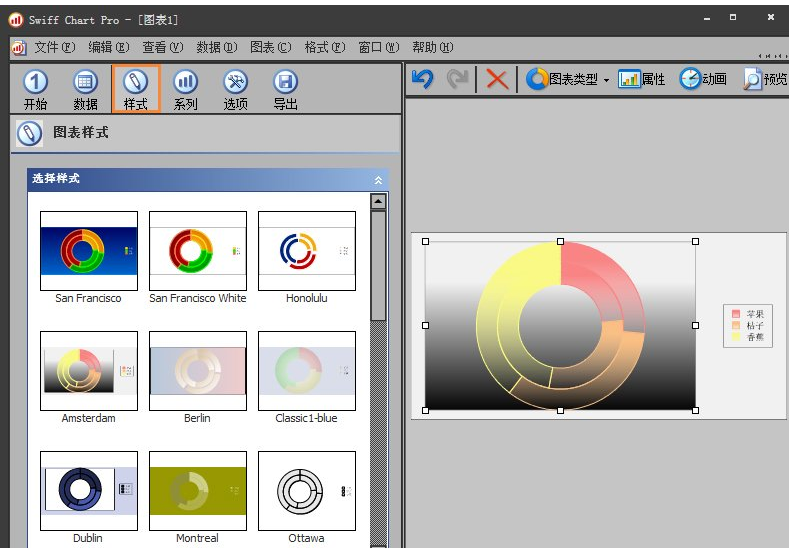Click the 导出 (Export) disk icon
This screenshot has height=548, width=789.
285,83
